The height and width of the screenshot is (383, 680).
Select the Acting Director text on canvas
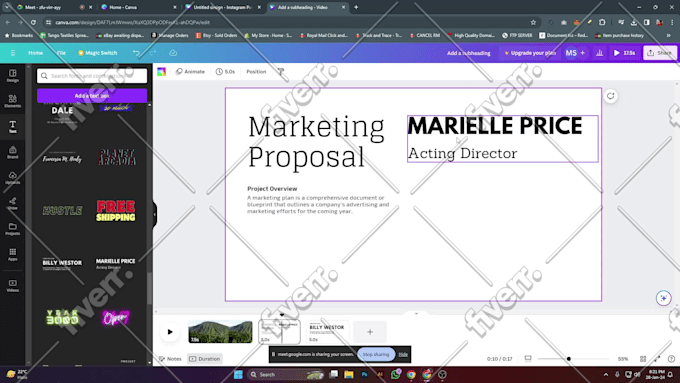tap(463, 153)
